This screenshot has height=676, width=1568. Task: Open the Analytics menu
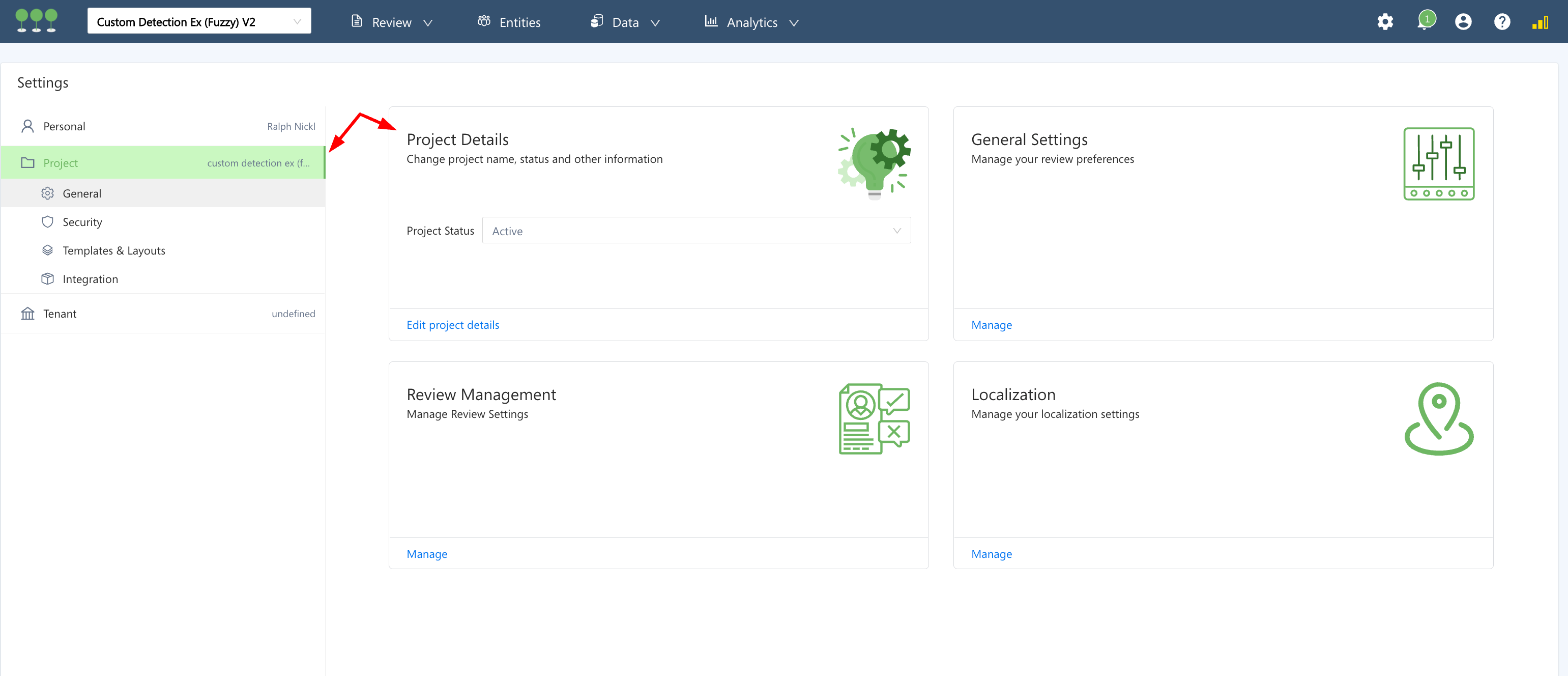pos(752,22)
